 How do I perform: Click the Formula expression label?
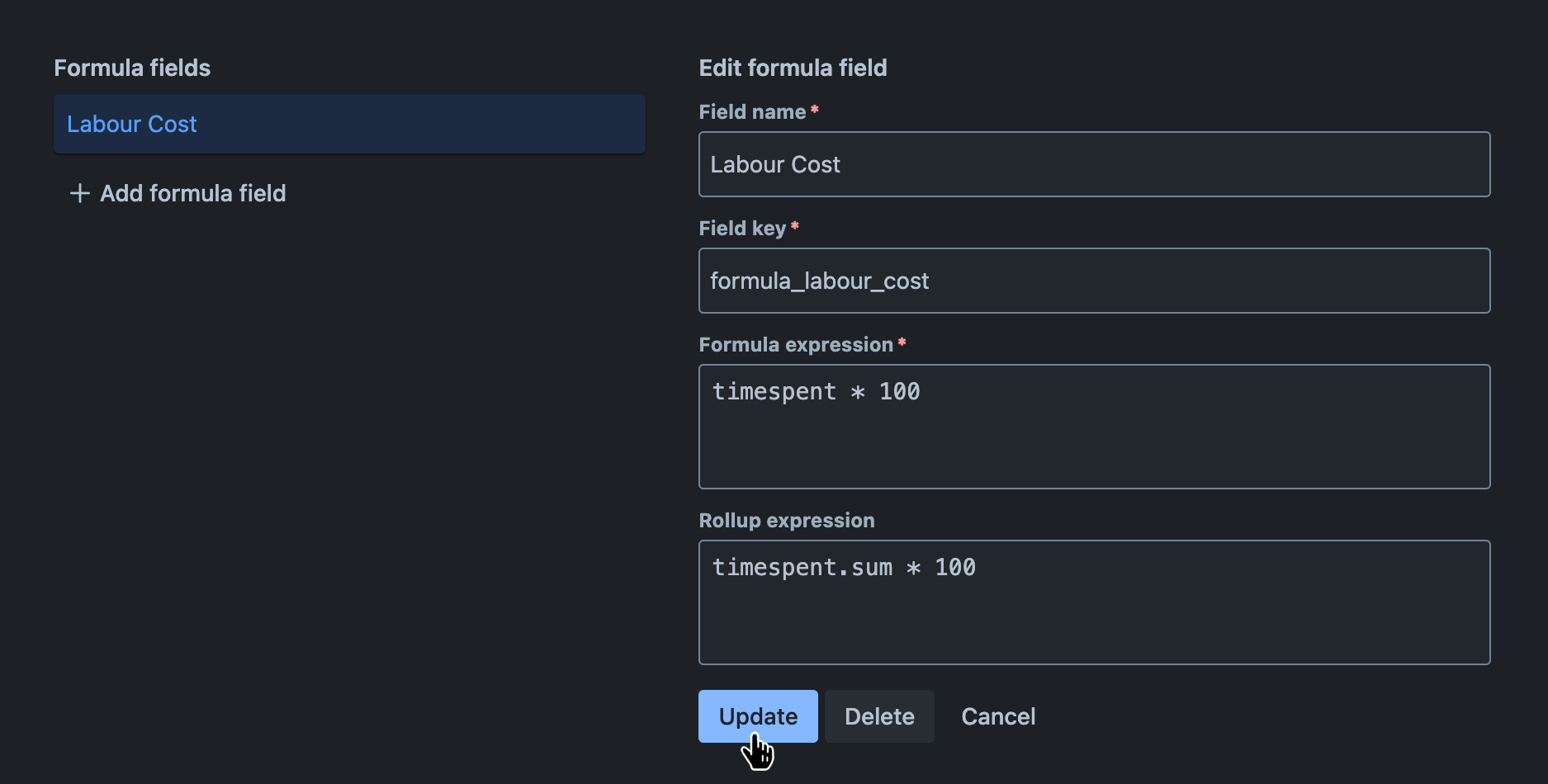(x=795, y=344)
